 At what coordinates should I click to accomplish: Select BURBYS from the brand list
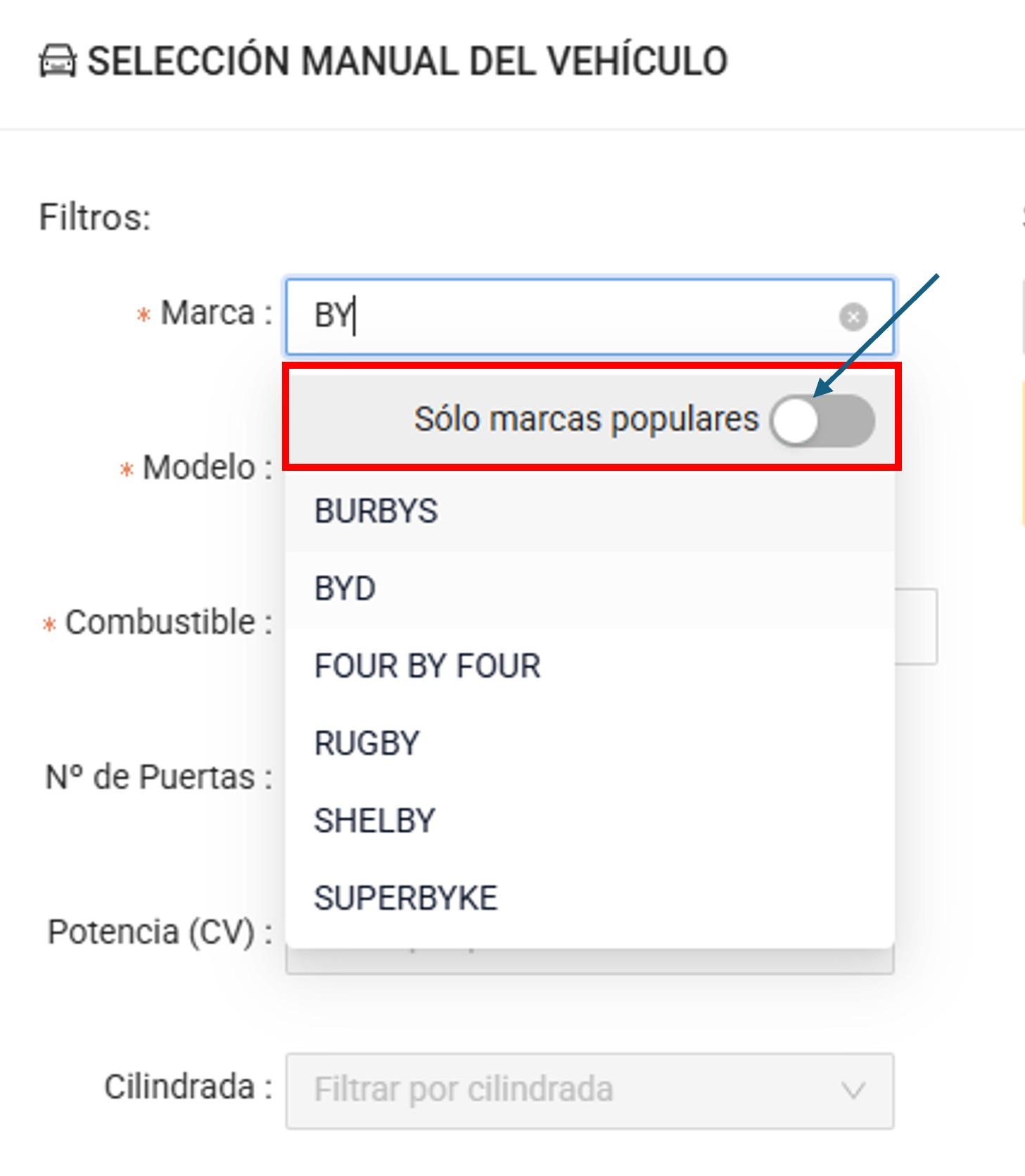590,511
